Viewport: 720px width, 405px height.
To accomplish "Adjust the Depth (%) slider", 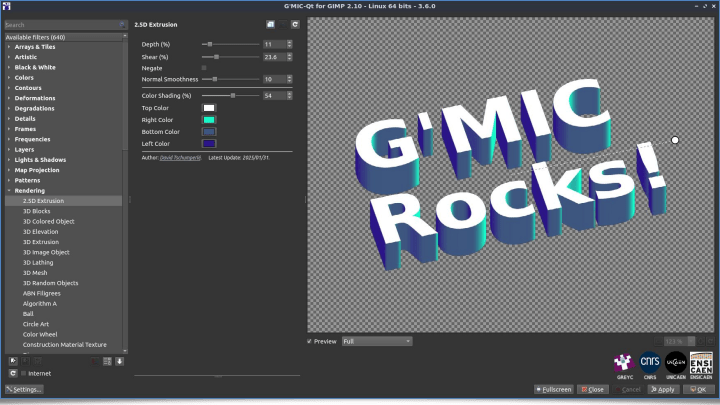I will [x=231, y=45].
